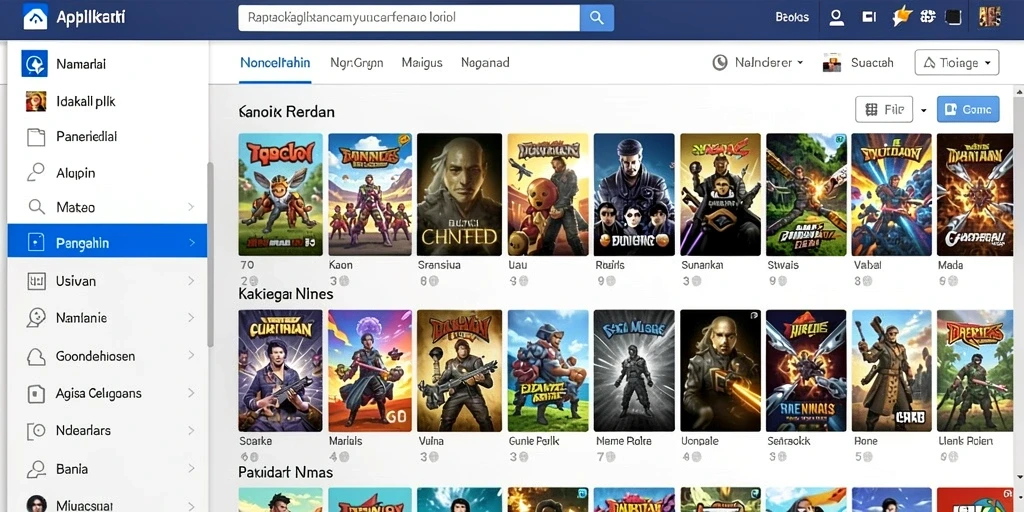Click the blue search magnifier button

597,18
